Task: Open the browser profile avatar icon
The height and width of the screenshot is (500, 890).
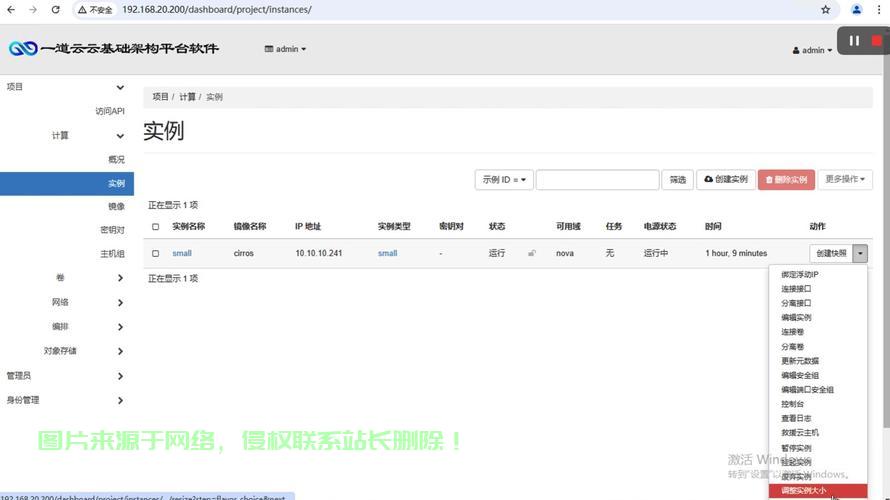Action: point(857,10)
